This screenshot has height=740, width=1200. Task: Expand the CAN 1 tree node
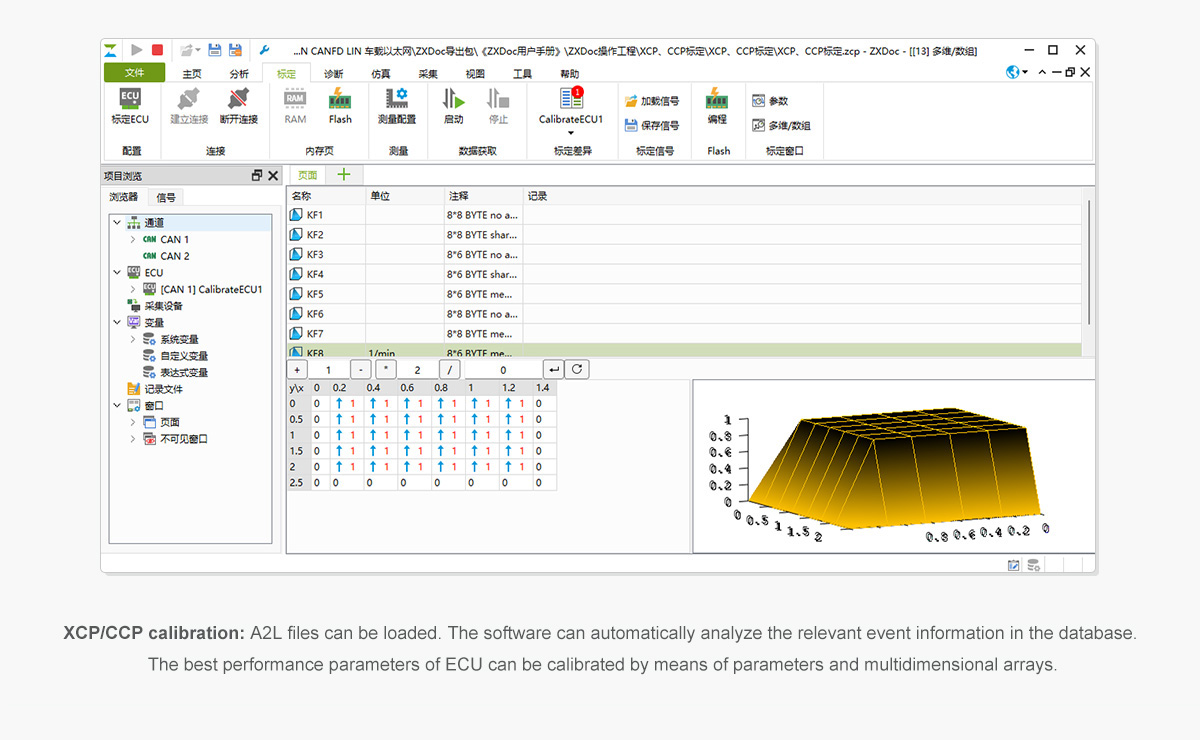133,240
